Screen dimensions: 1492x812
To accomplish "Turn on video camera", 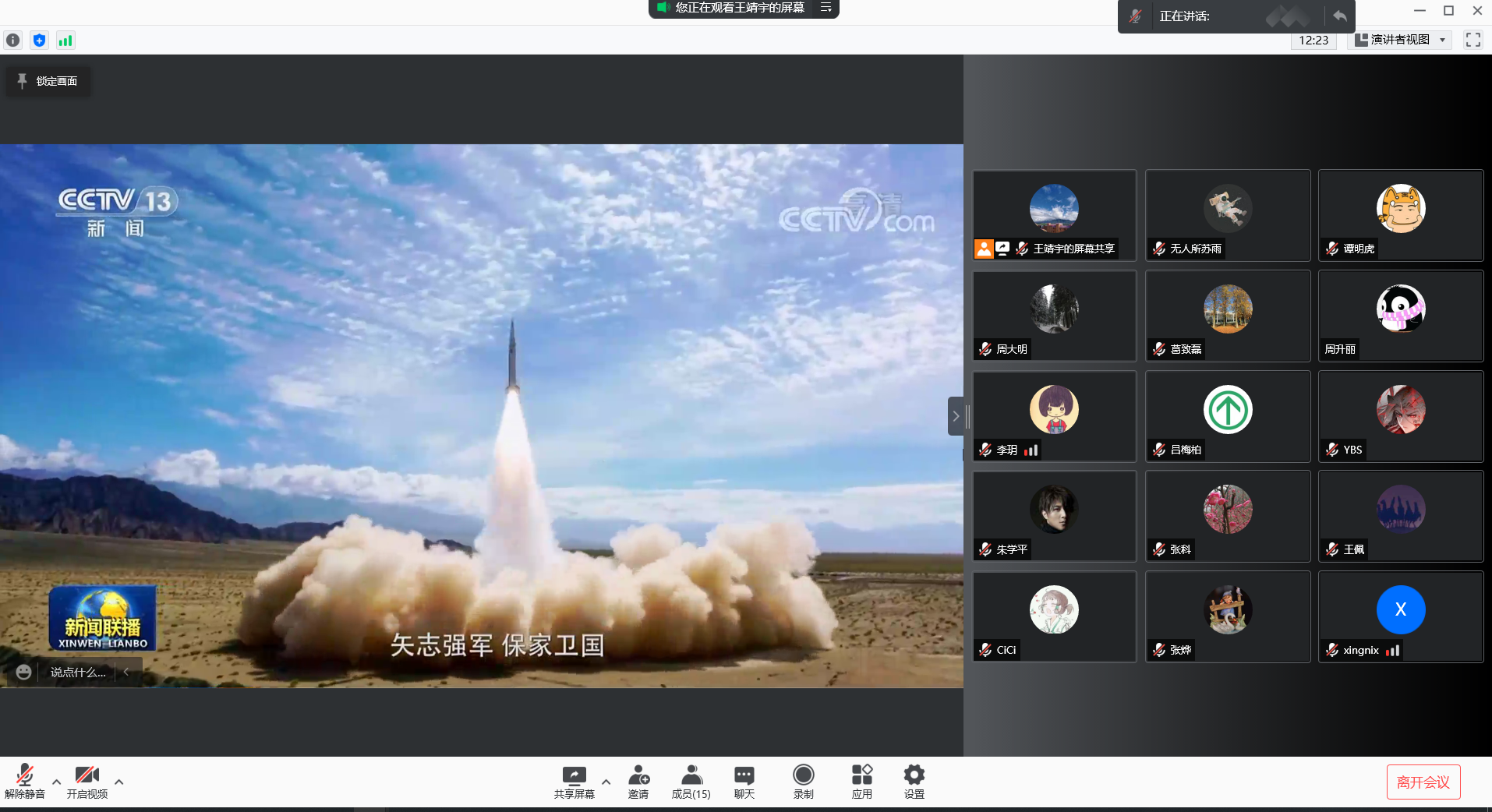I will click(x=87, y=782).
